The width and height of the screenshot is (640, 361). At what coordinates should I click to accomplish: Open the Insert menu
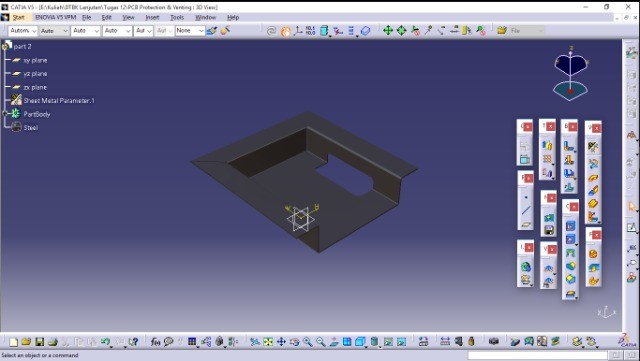coord(152,18)
